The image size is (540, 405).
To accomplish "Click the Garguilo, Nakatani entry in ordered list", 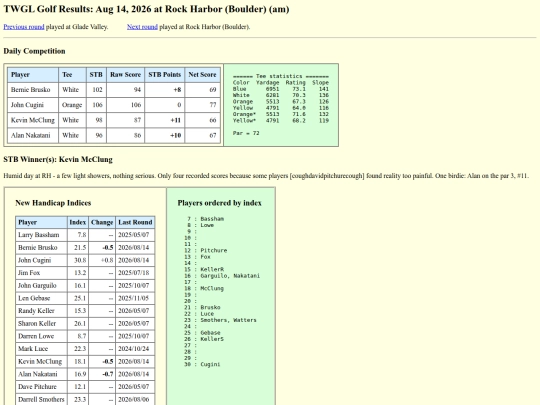I will (230, 276).
